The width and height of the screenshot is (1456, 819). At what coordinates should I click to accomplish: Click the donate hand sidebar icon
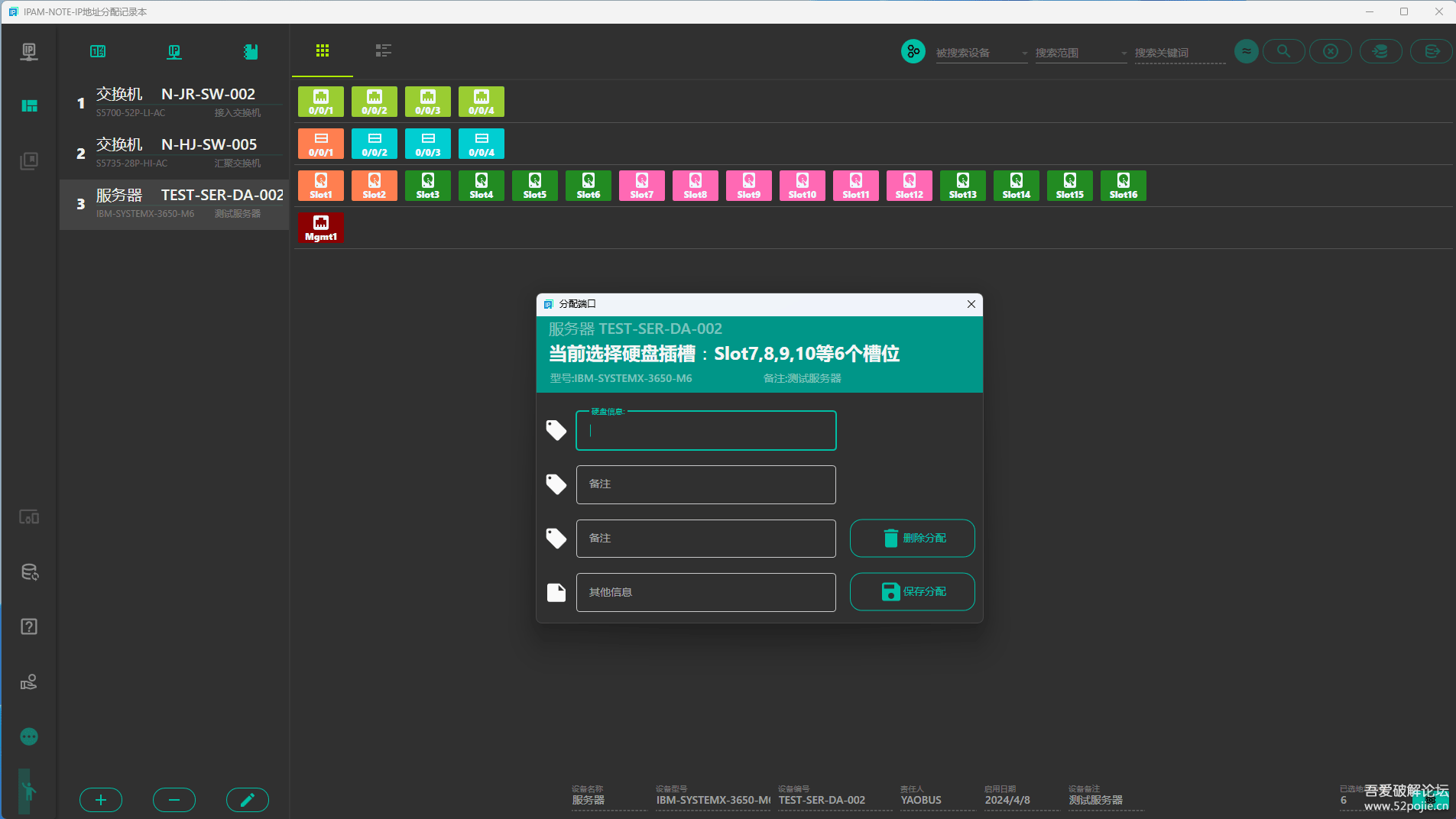29,681
